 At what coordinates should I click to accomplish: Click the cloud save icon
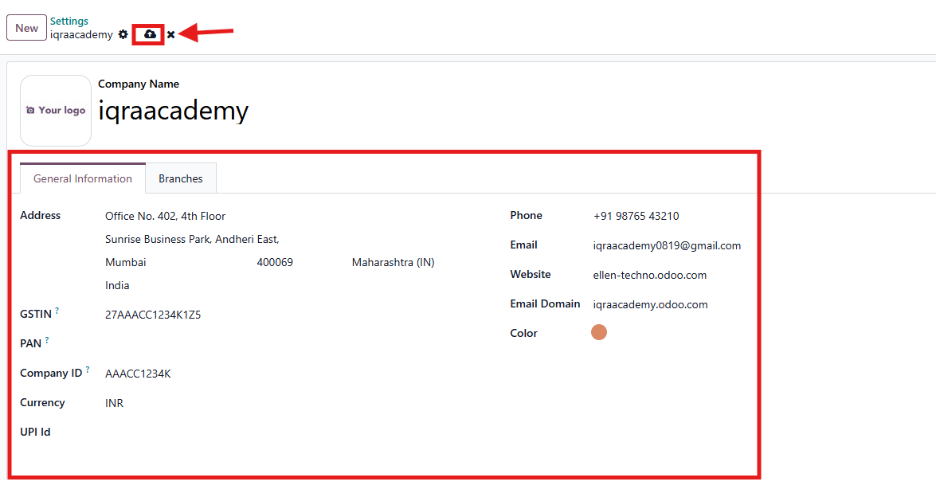pos(149,35)
